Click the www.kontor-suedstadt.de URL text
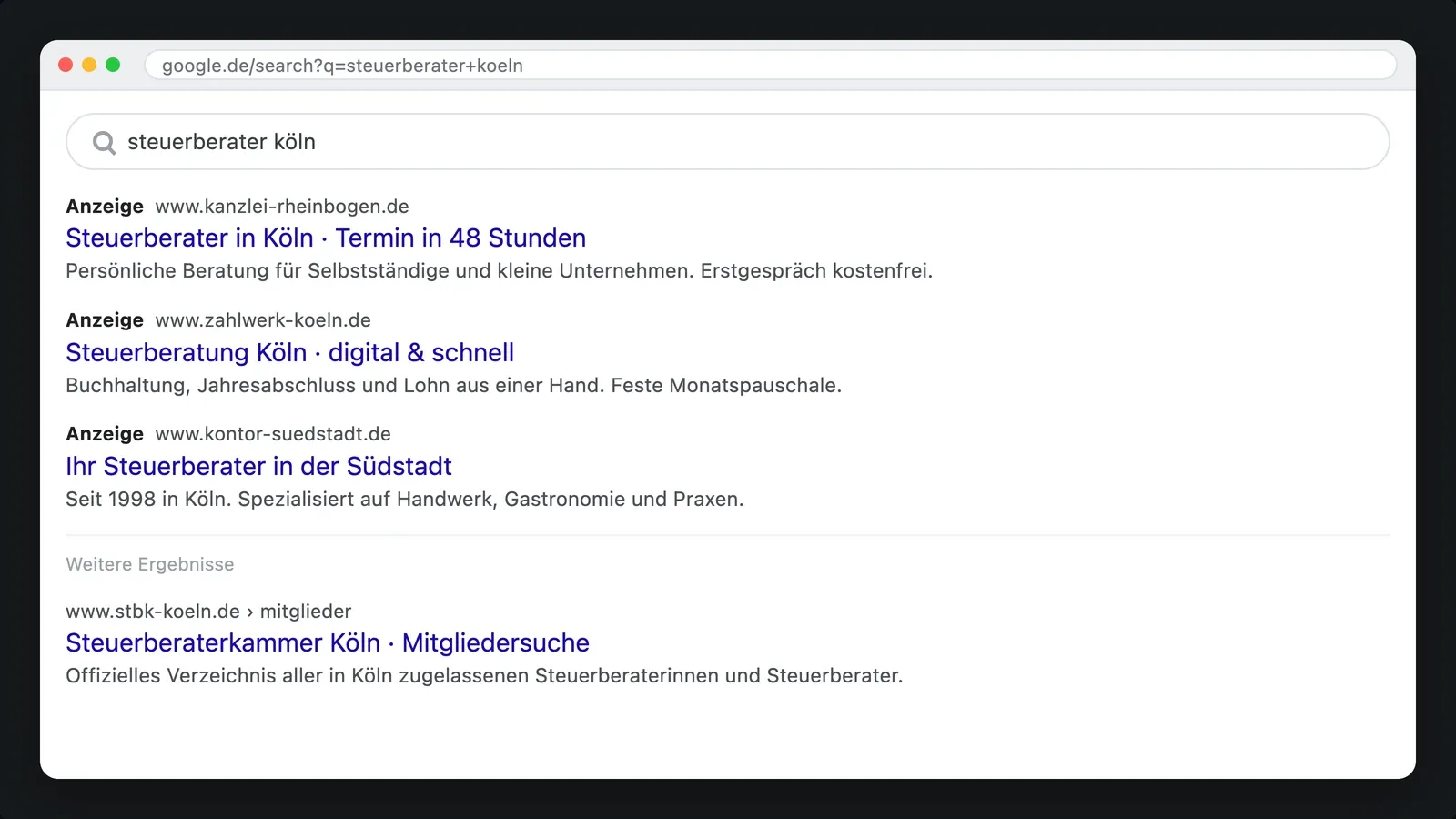This screenshot has width=1456, height=819. tap(273, 434)
